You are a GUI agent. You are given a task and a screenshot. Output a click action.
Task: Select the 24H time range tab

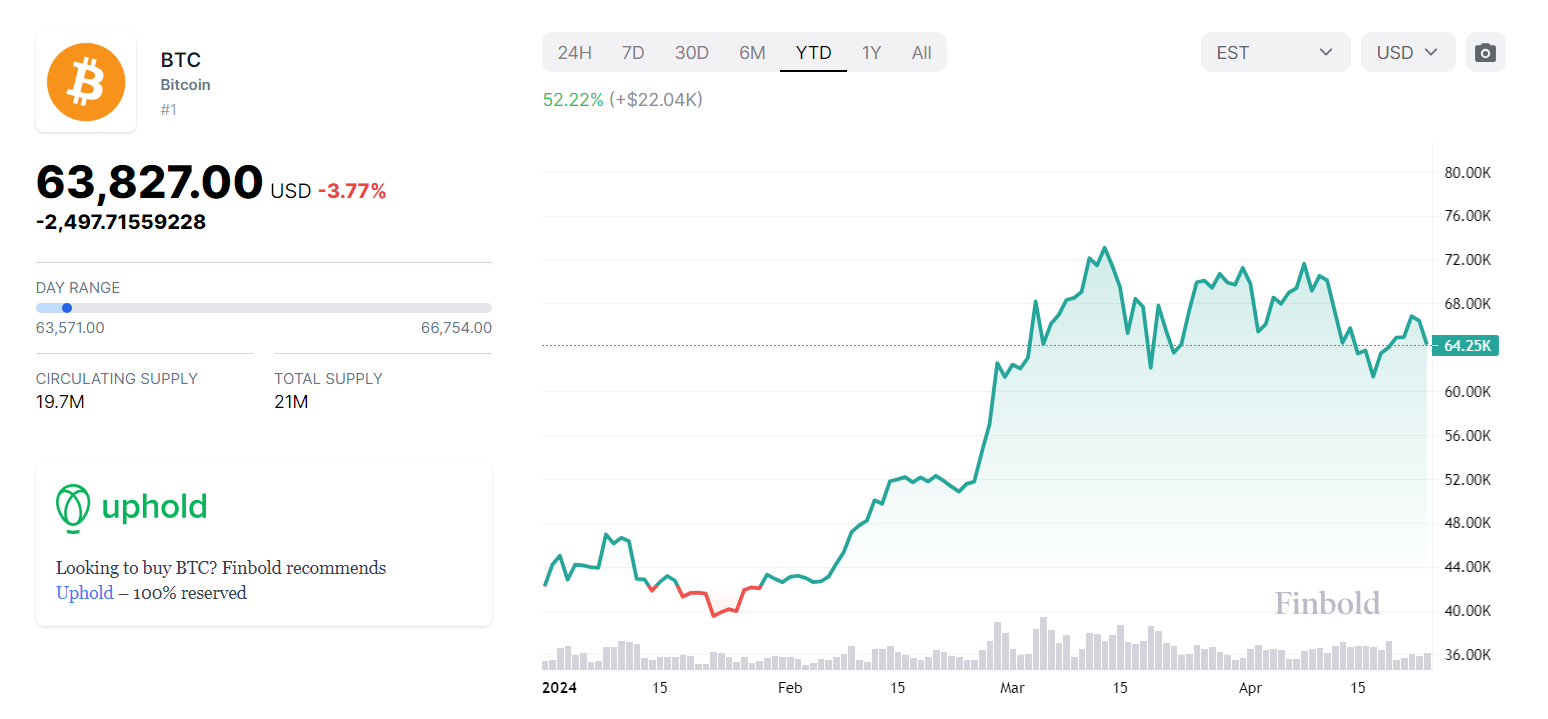[575, 53]
